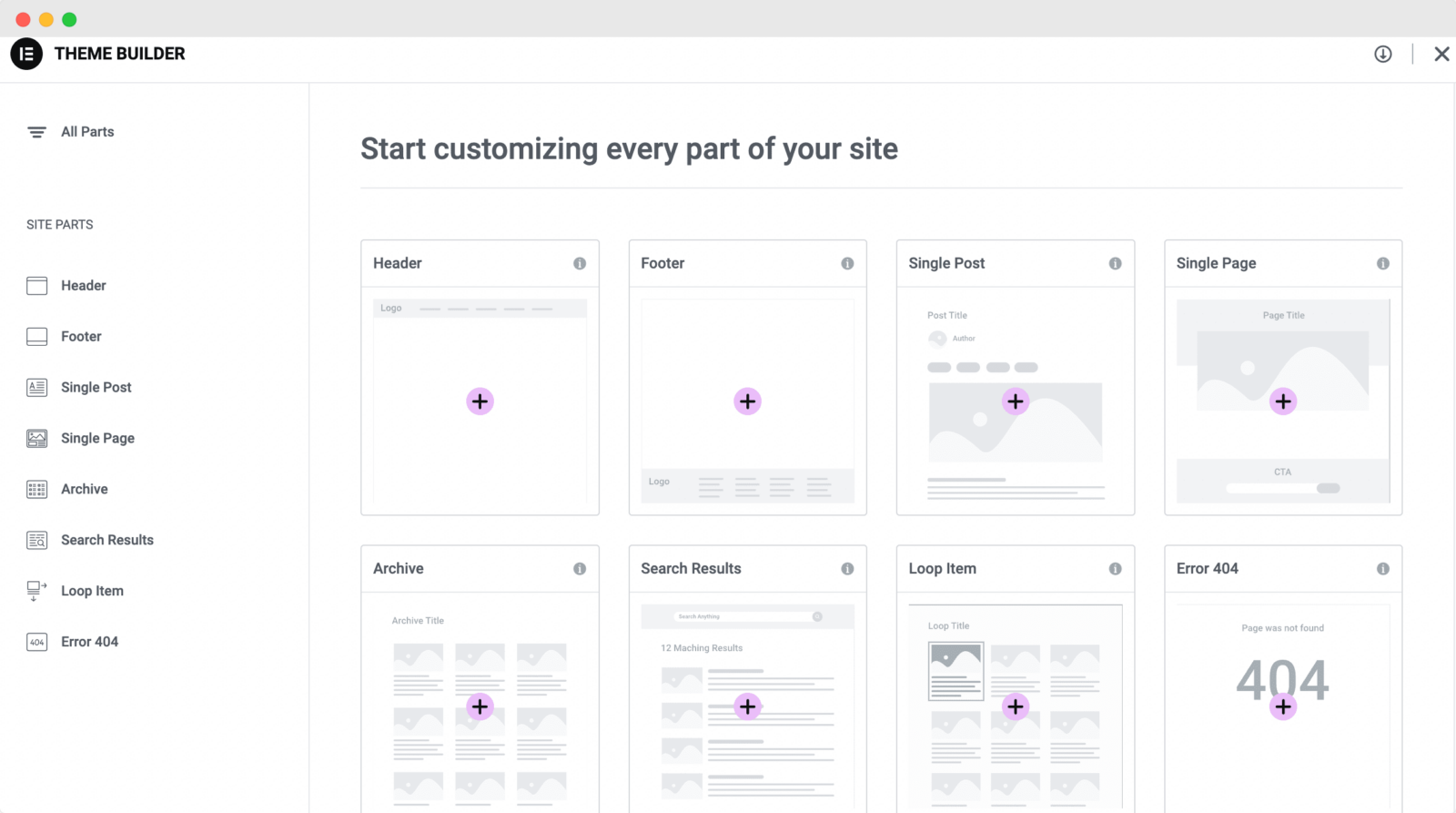Select the Footer icon in the sidebar

point(36,336)
